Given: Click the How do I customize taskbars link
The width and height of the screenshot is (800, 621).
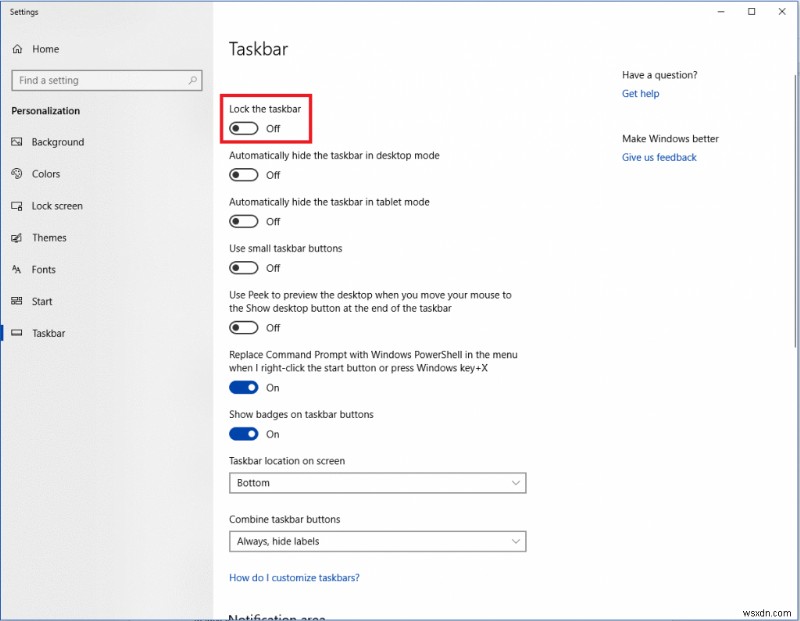Looking at the screenshot, I should click(294, 577).
